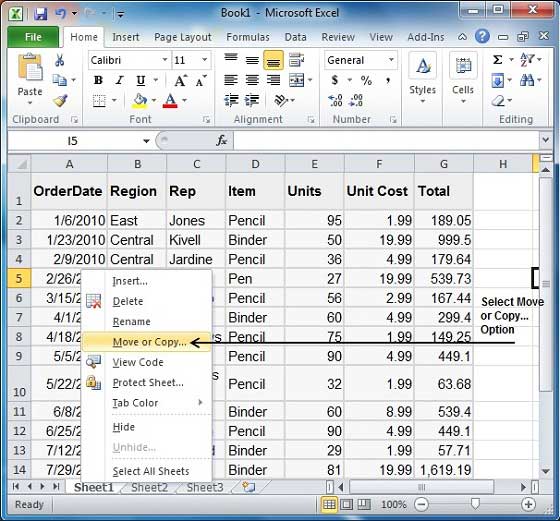Viewport: 560px width, 521px height.
Task: Apply Percent Style format
Action: [x=366, y=80]
